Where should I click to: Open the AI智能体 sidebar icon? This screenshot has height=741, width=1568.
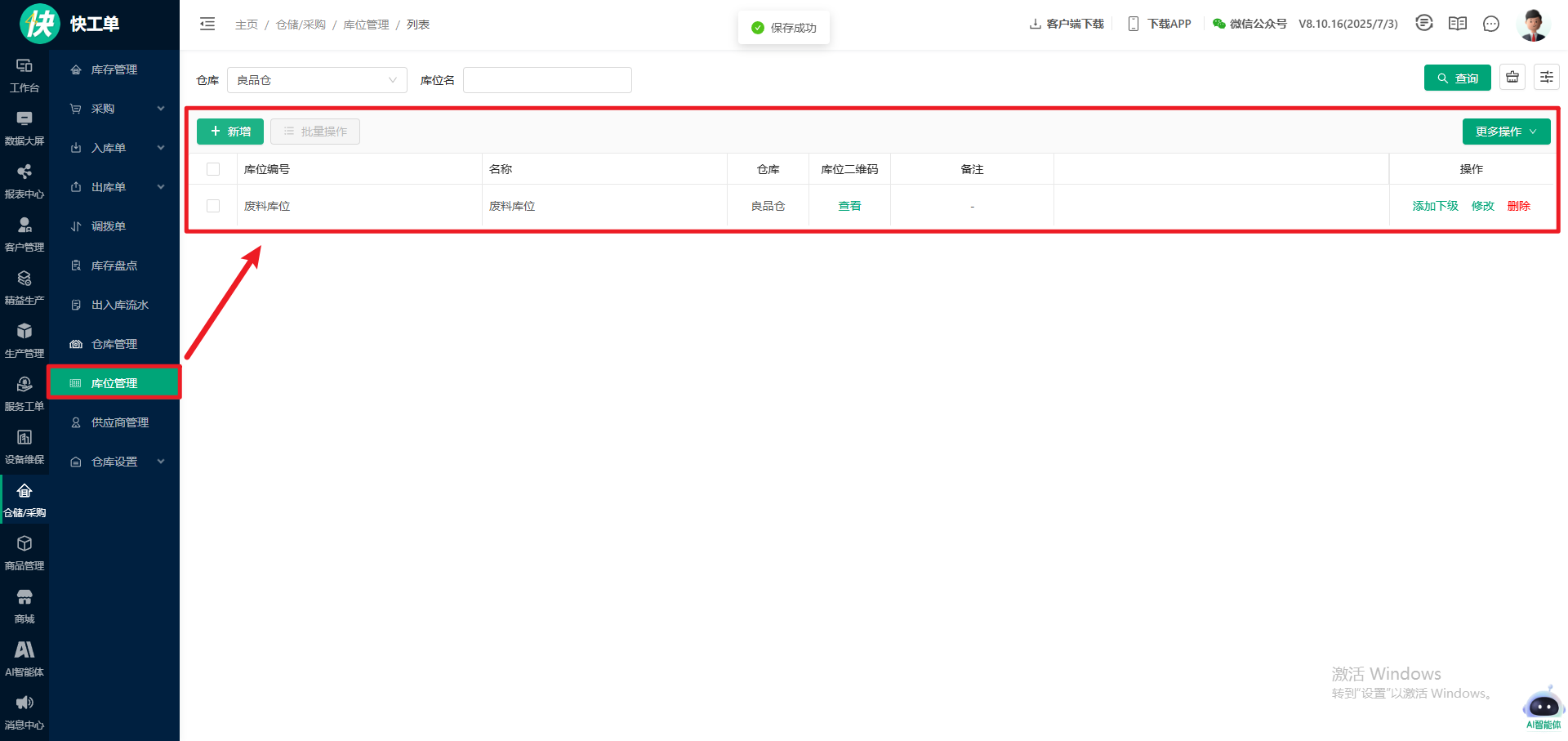coord(24,659)
